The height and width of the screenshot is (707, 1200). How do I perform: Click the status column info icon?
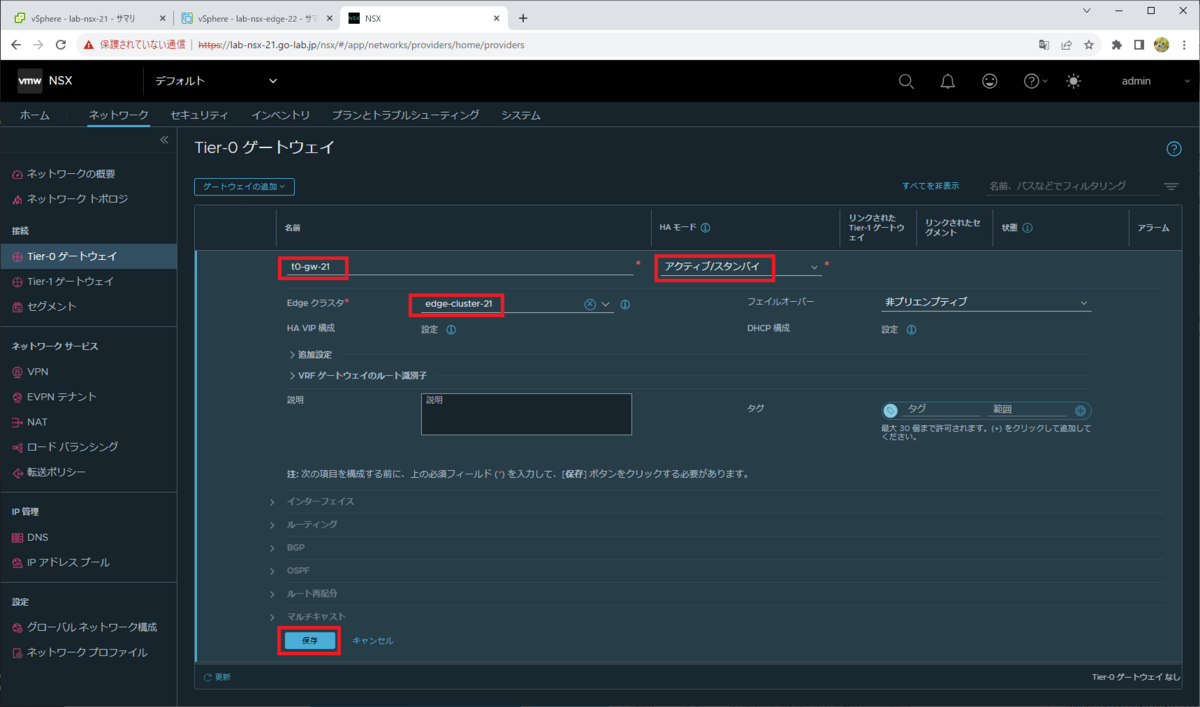pyautogui.click(x=1028, y=227)
